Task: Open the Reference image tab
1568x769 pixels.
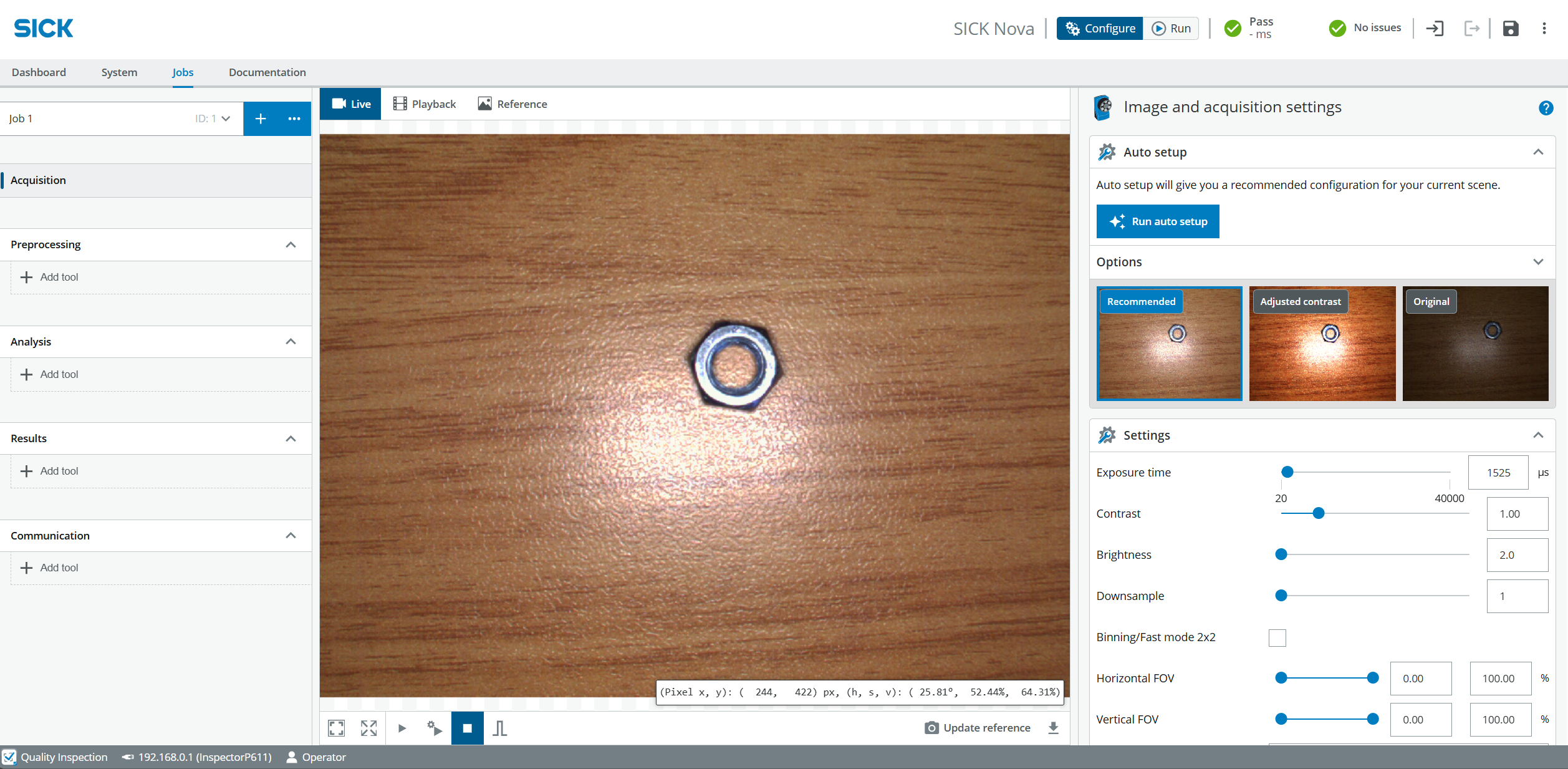Action: [x=512, y=104]
